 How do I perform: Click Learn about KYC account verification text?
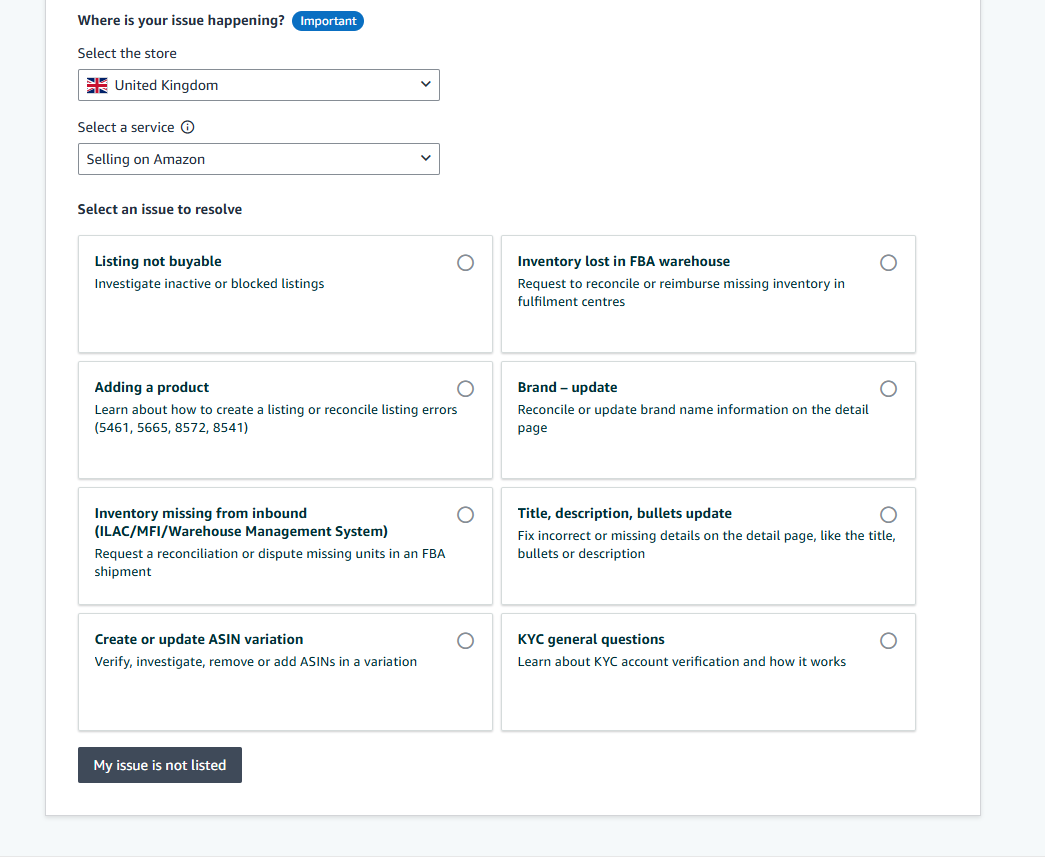point(682,662)
